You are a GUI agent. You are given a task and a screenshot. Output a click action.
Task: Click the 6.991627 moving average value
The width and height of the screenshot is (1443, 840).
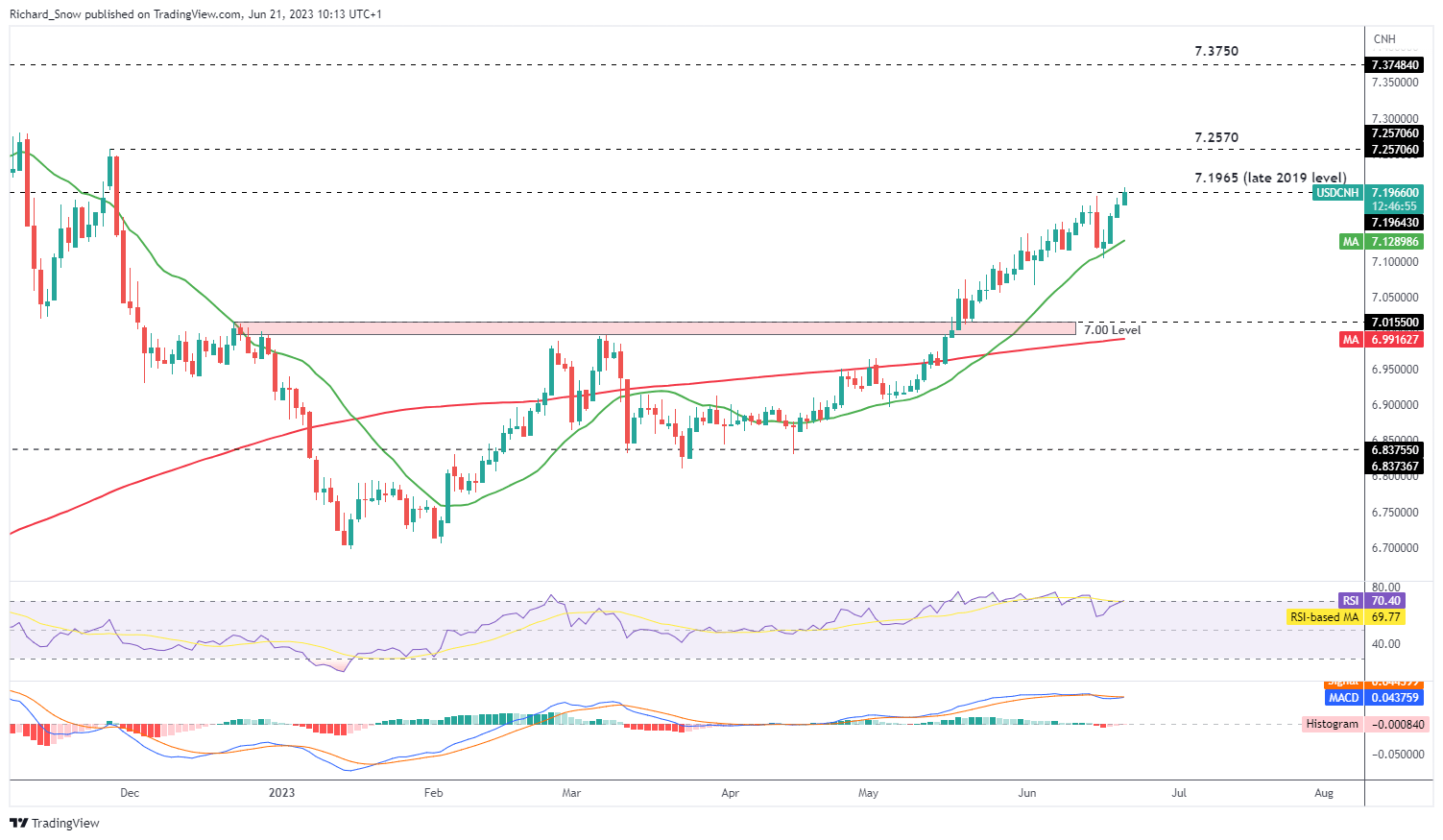point(1395,340)
